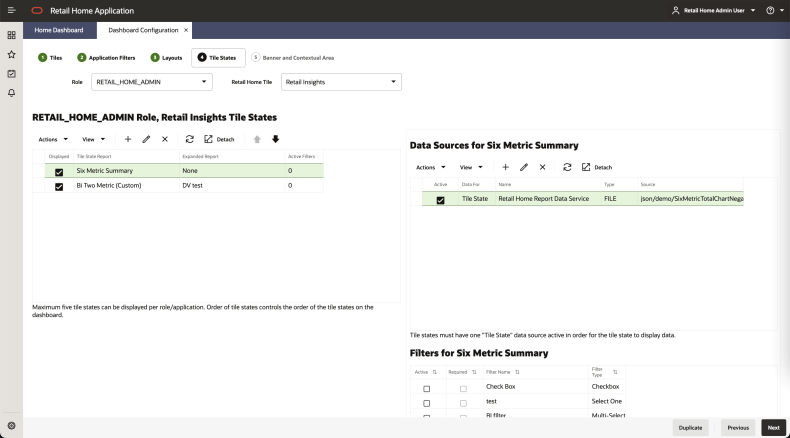The width and height of the screenshot is (790, 438).
Task: Move tile state up
Action: pyautogui.click(x=257, y=139)
